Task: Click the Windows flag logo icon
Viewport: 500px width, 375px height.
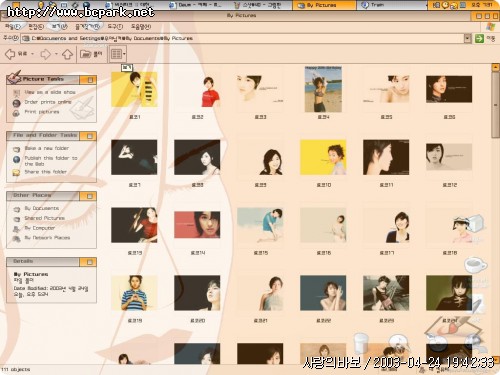Action: click(490, 27)
